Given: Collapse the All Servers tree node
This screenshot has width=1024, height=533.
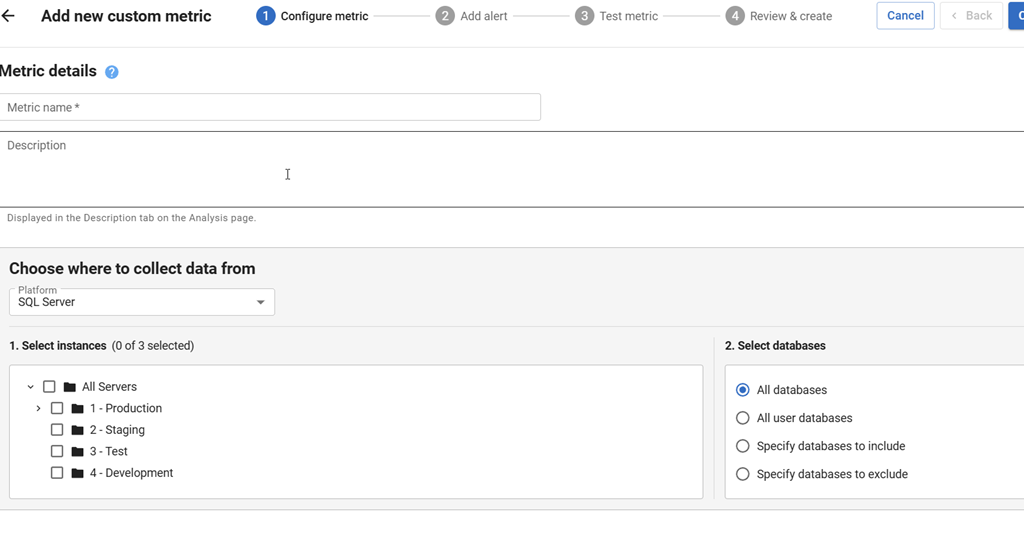Looking at the screenshot, I should pos(31,387).
